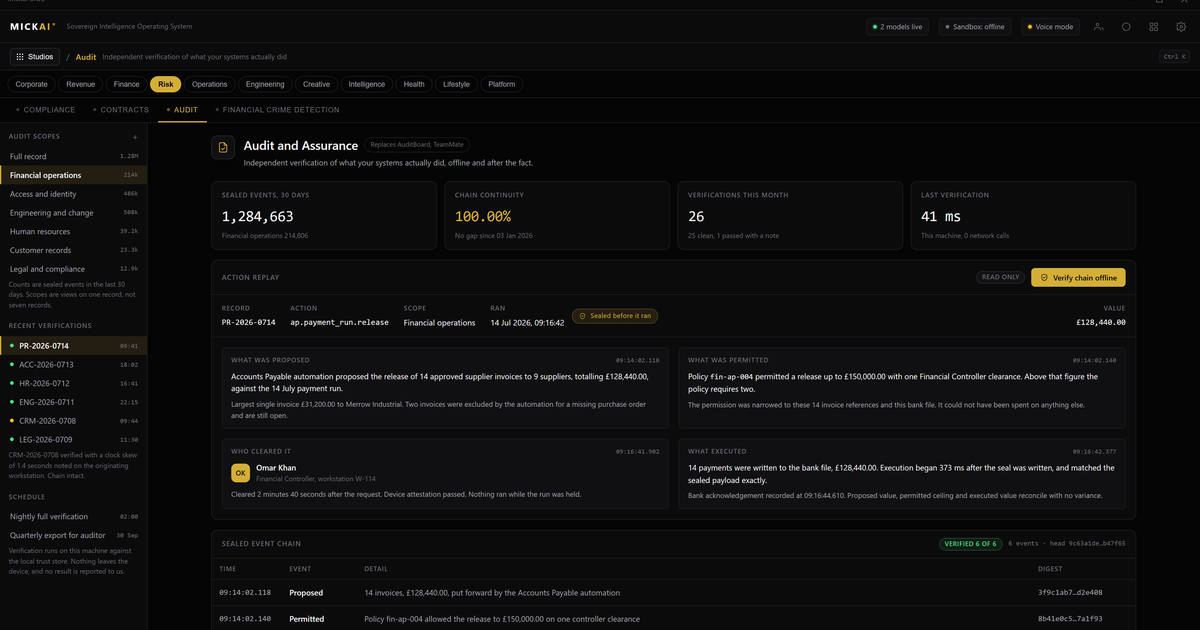Open verification CRM-2026-0708
Viewport: 1200px width, 630px height.
pos(73,421)
